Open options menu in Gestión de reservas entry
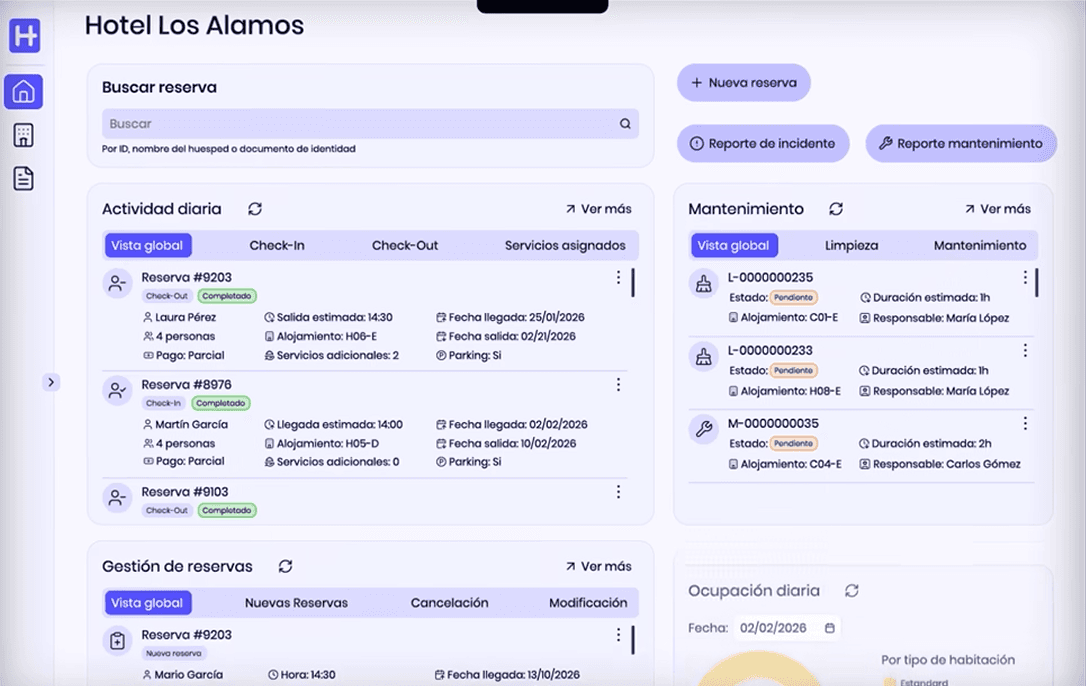The width and height of the screenshot is (1086, 686). click(x=618, y=635)
